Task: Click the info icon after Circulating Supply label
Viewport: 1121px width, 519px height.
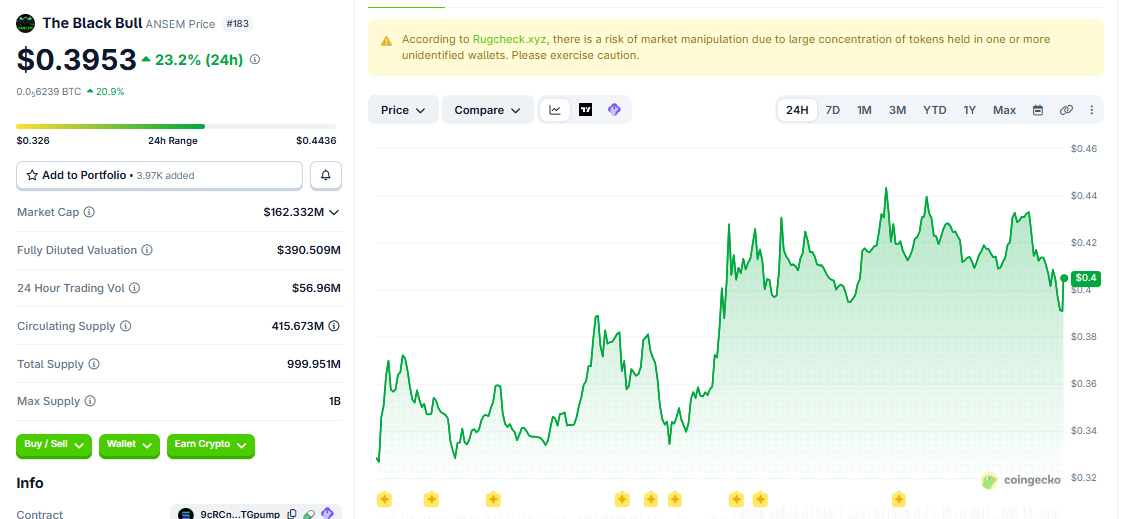Action: click(x=125, y=326)
